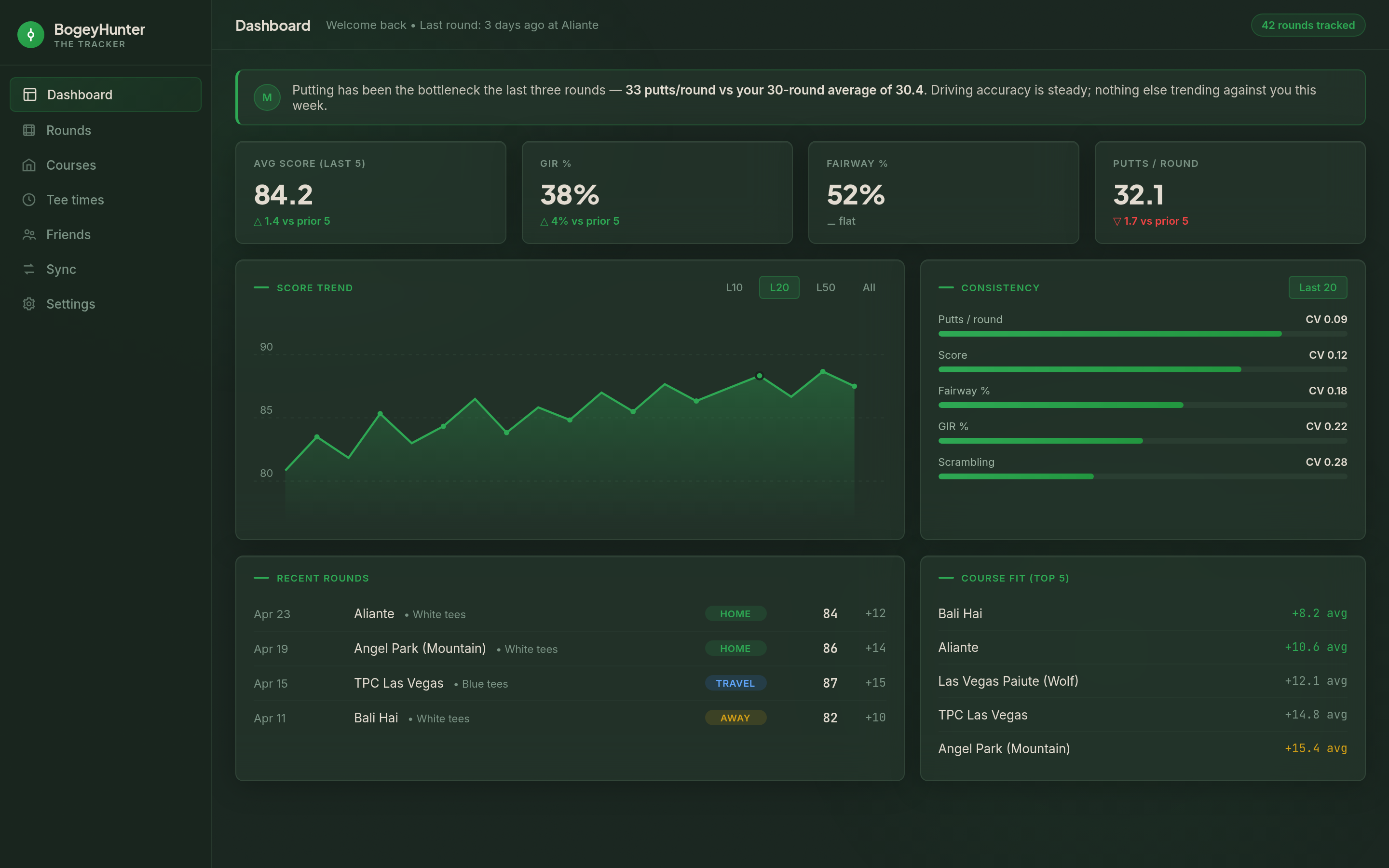
Task: Open the Avg Score (Last 5) card
Action: click(x=371, y=192)
